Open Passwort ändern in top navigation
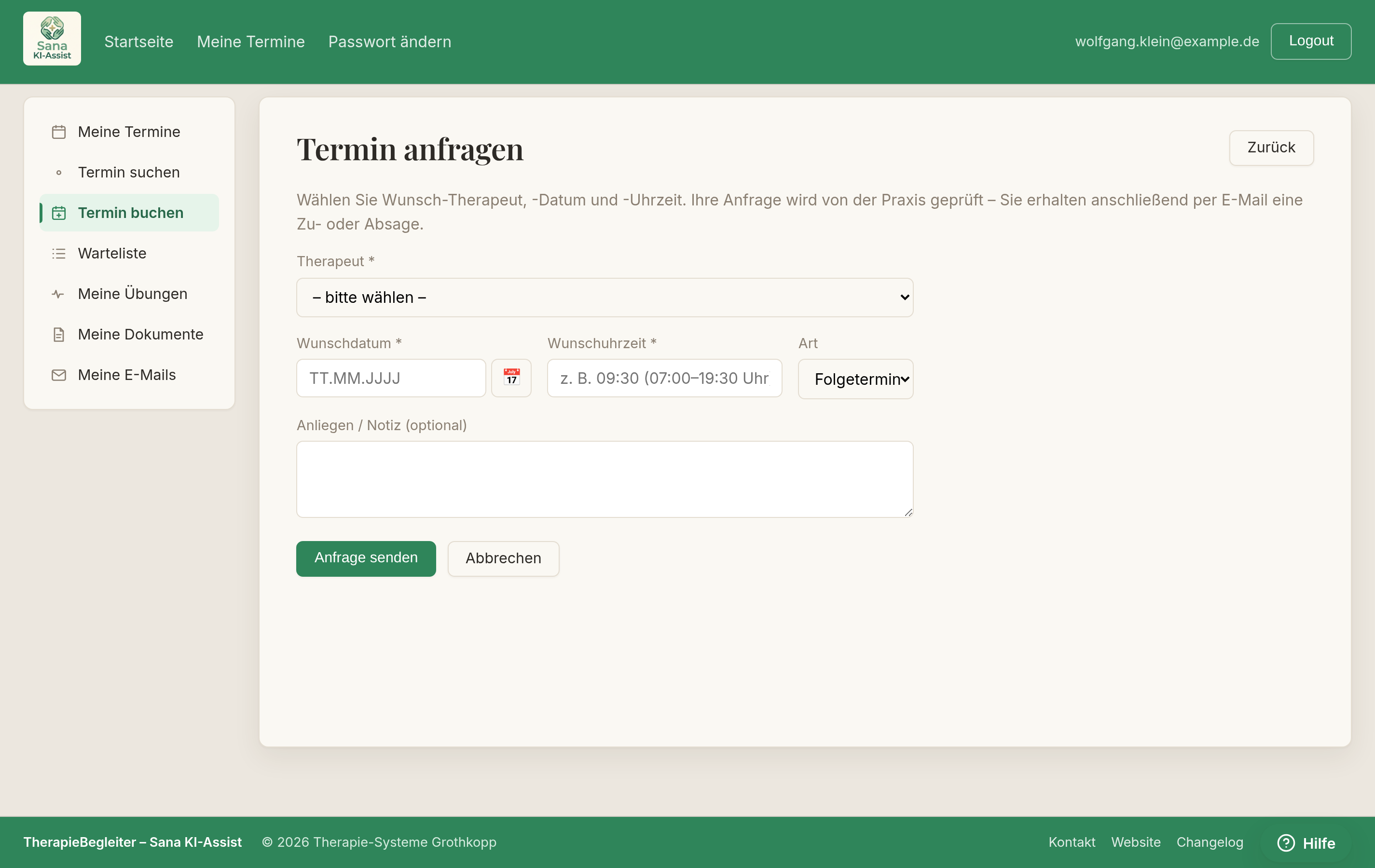The height and width of the screenshot is (868, 1375). [x=389, y=41]
